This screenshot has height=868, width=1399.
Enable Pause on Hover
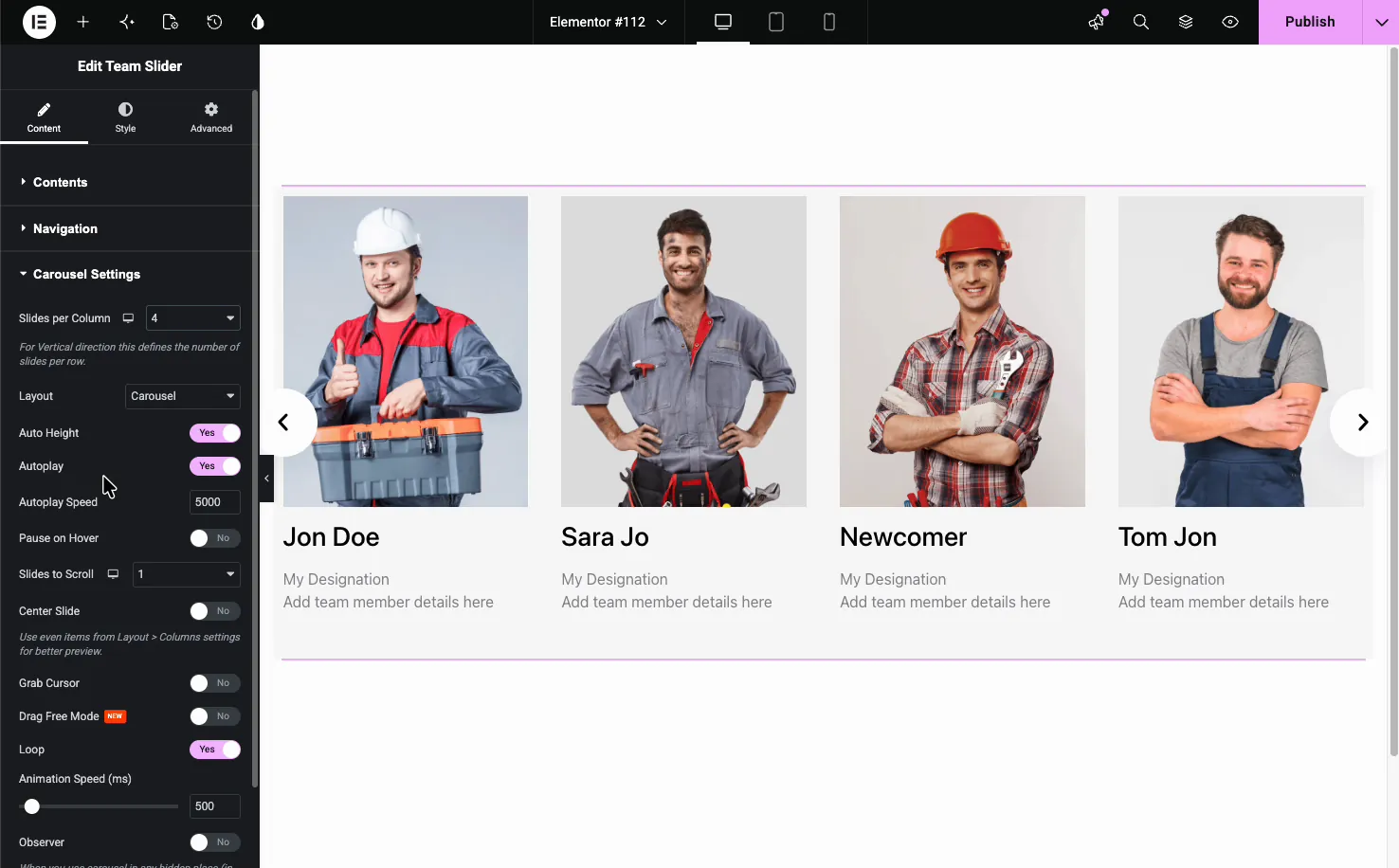pos(215,538)
